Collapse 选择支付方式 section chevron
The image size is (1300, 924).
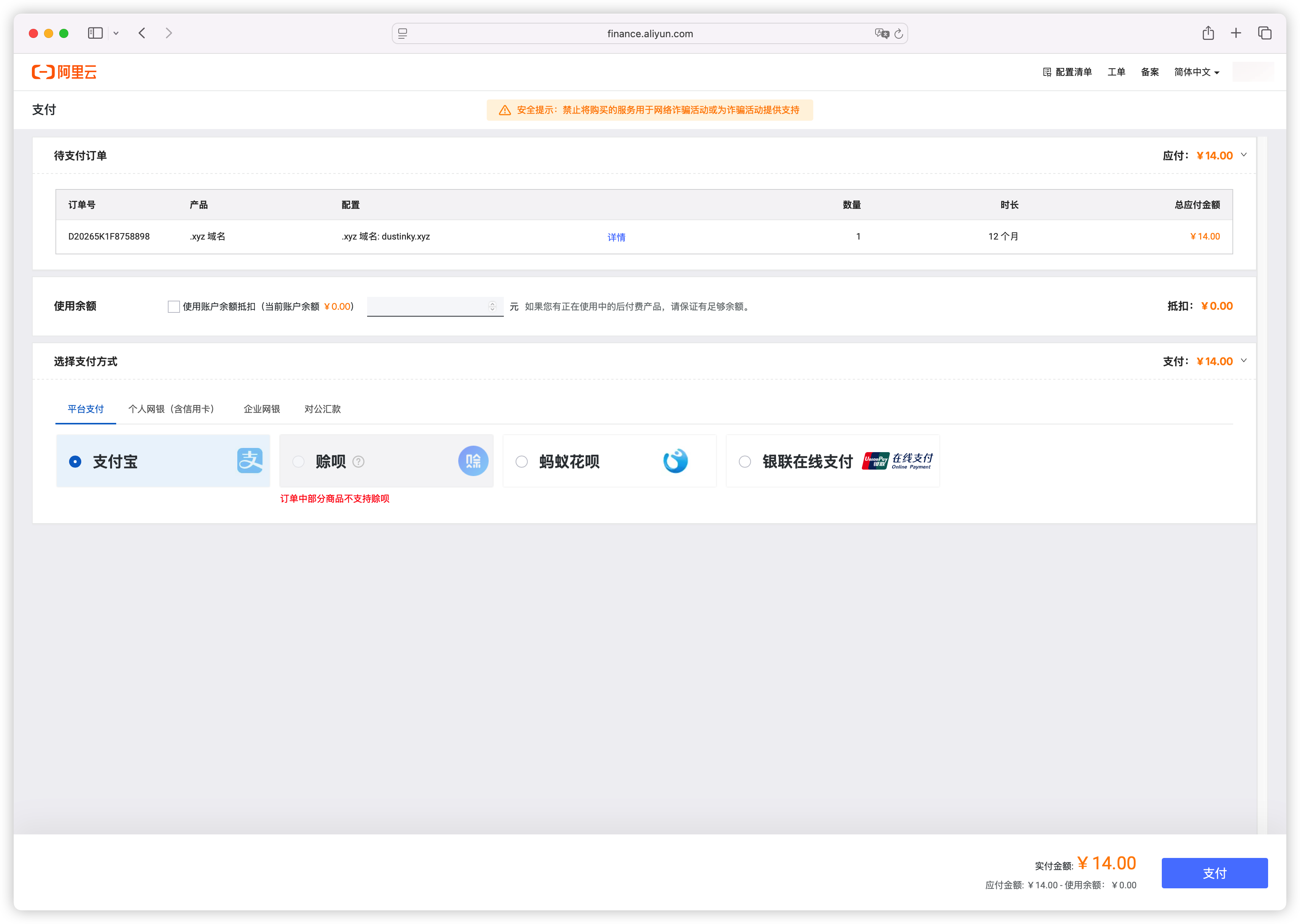point(1244,361)
